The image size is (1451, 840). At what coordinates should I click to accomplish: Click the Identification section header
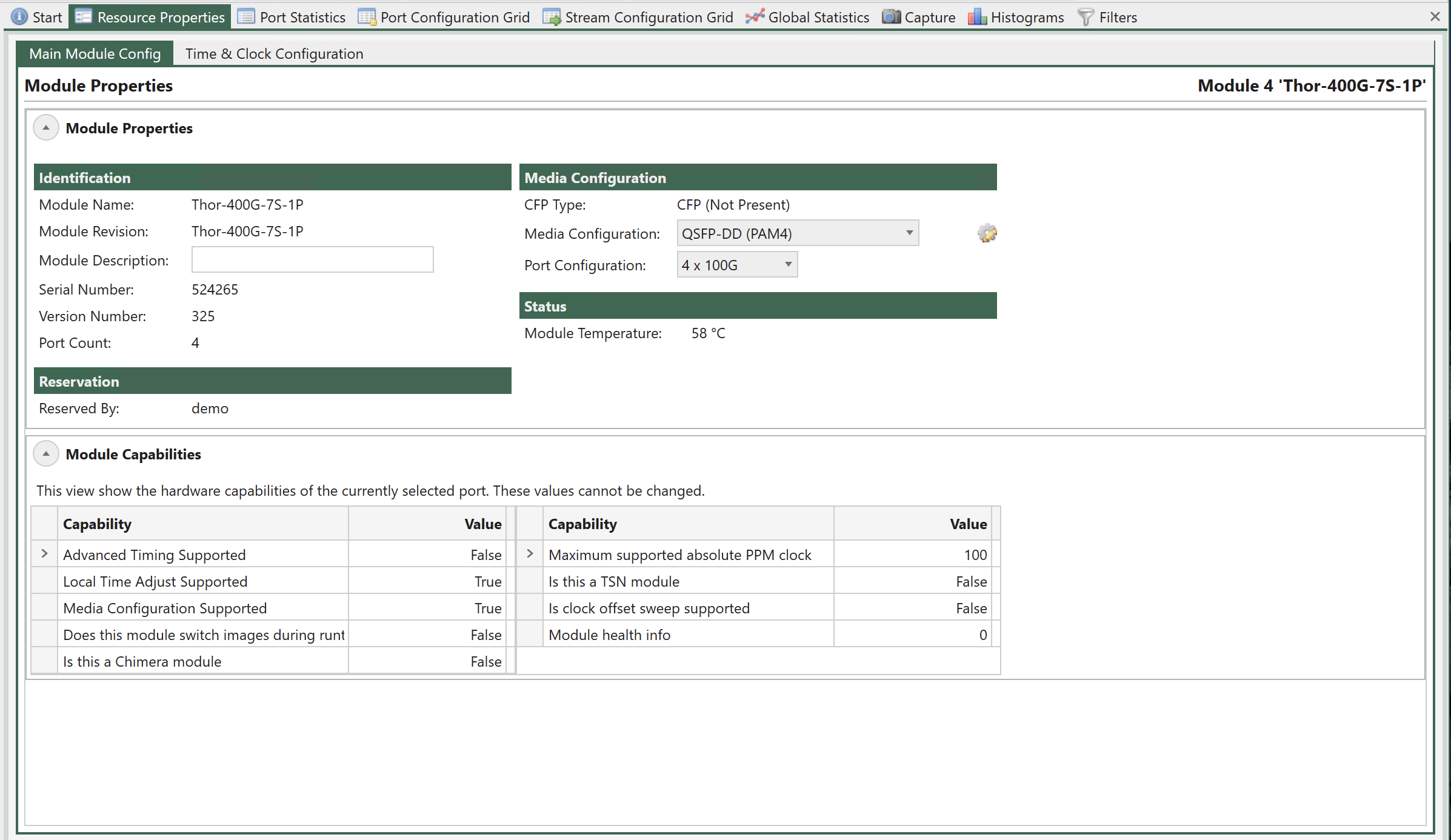pyautogui.click(x=273, y=177)
